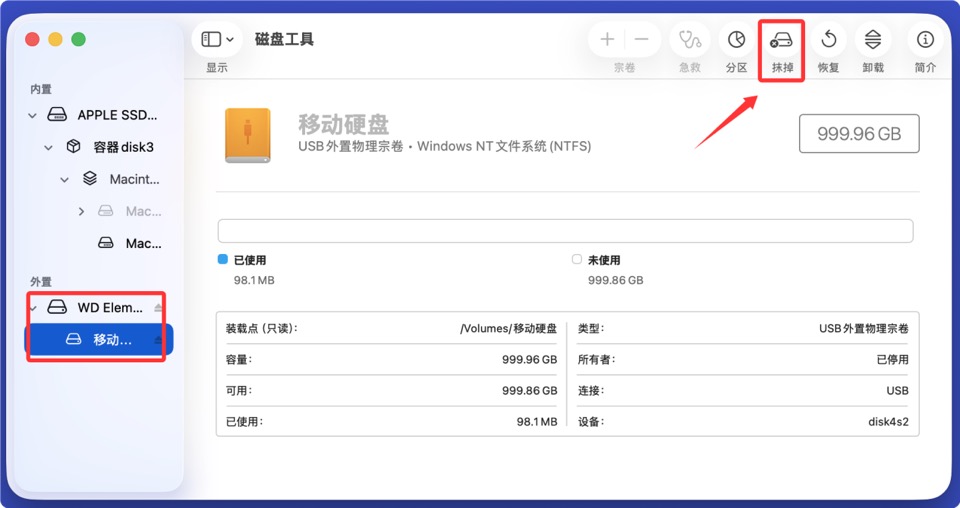Click the 磁盘工具 window title

(x=284, y=40)
